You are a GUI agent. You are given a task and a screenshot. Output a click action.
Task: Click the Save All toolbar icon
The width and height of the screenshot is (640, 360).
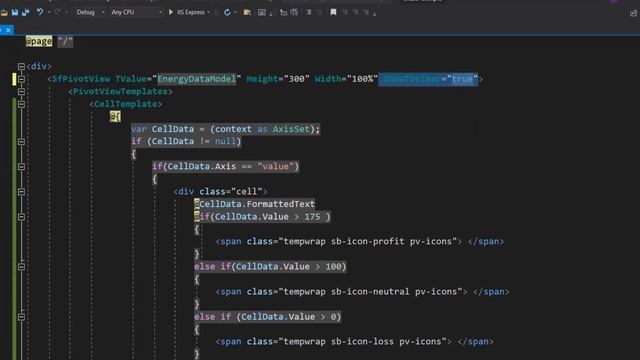tap(25, 13)
